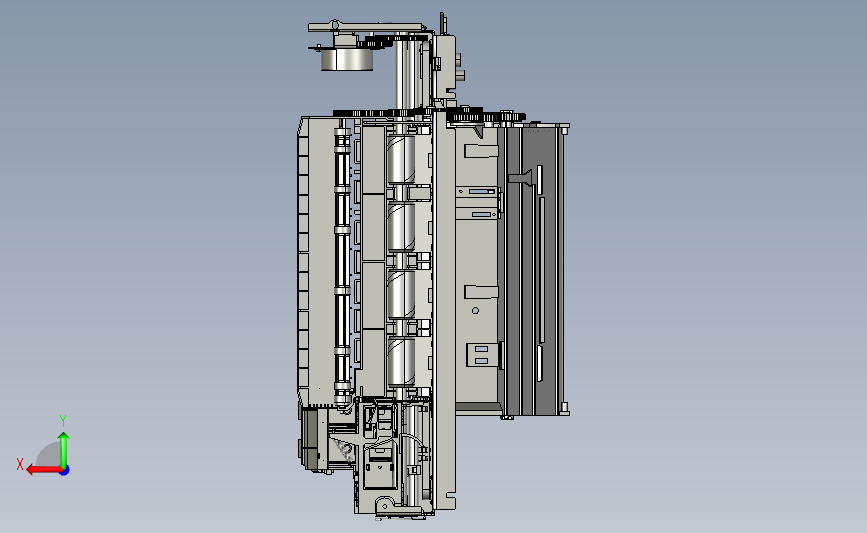Select the cylindrical motor at top of model
Viewport: 867px width, 533px height.
point(347,59)
